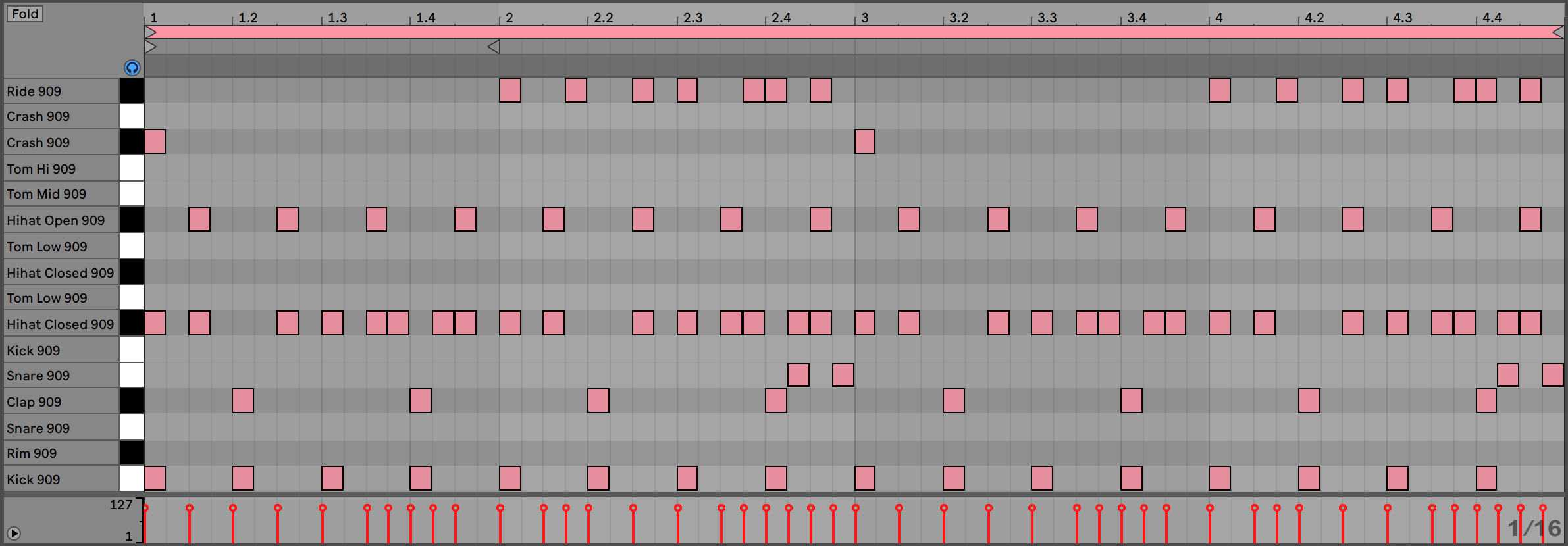The image size is (1568, 546).
Task: Click the velocity marker at bar 3
Action: [x=856, y=508]
